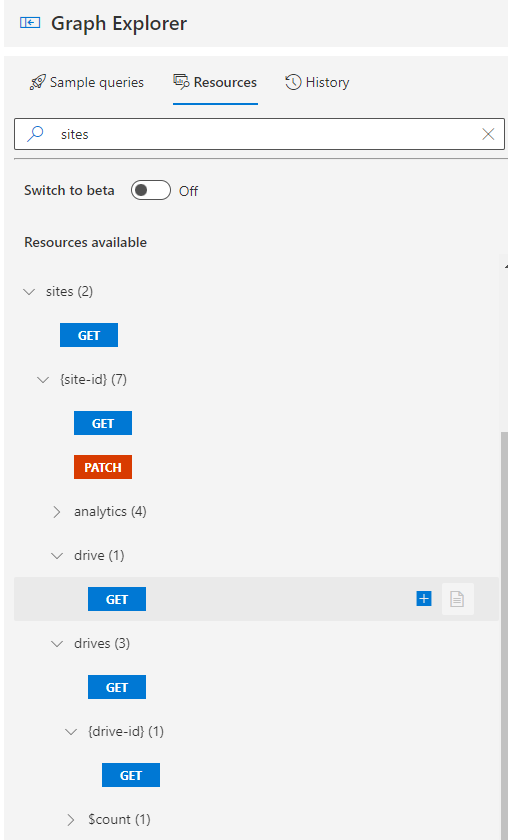This screenshot has width=508, height=840.
Task: Clear the sites search text
Action: click(488, 134)
